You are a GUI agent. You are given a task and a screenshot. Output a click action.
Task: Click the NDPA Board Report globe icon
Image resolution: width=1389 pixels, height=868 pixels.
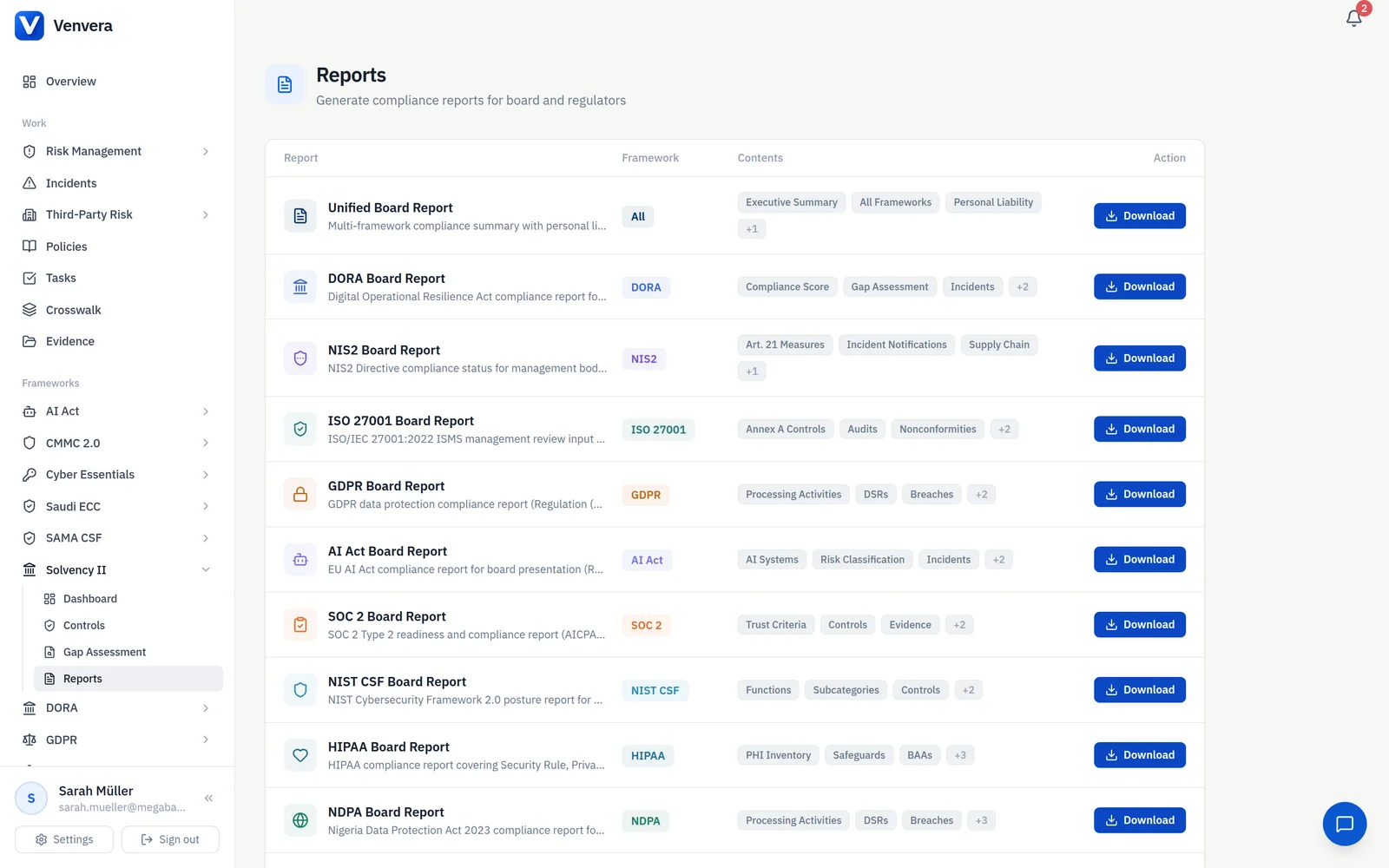tap(300, 820)
